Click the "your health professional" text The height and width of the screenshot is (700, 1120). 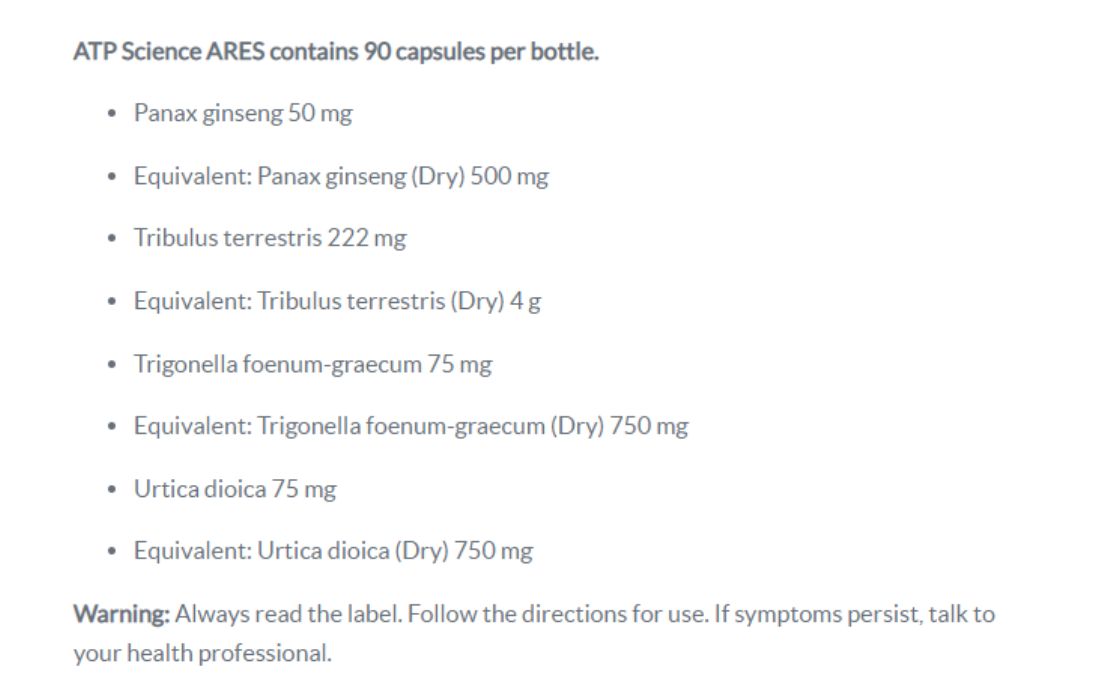point(201,654)
